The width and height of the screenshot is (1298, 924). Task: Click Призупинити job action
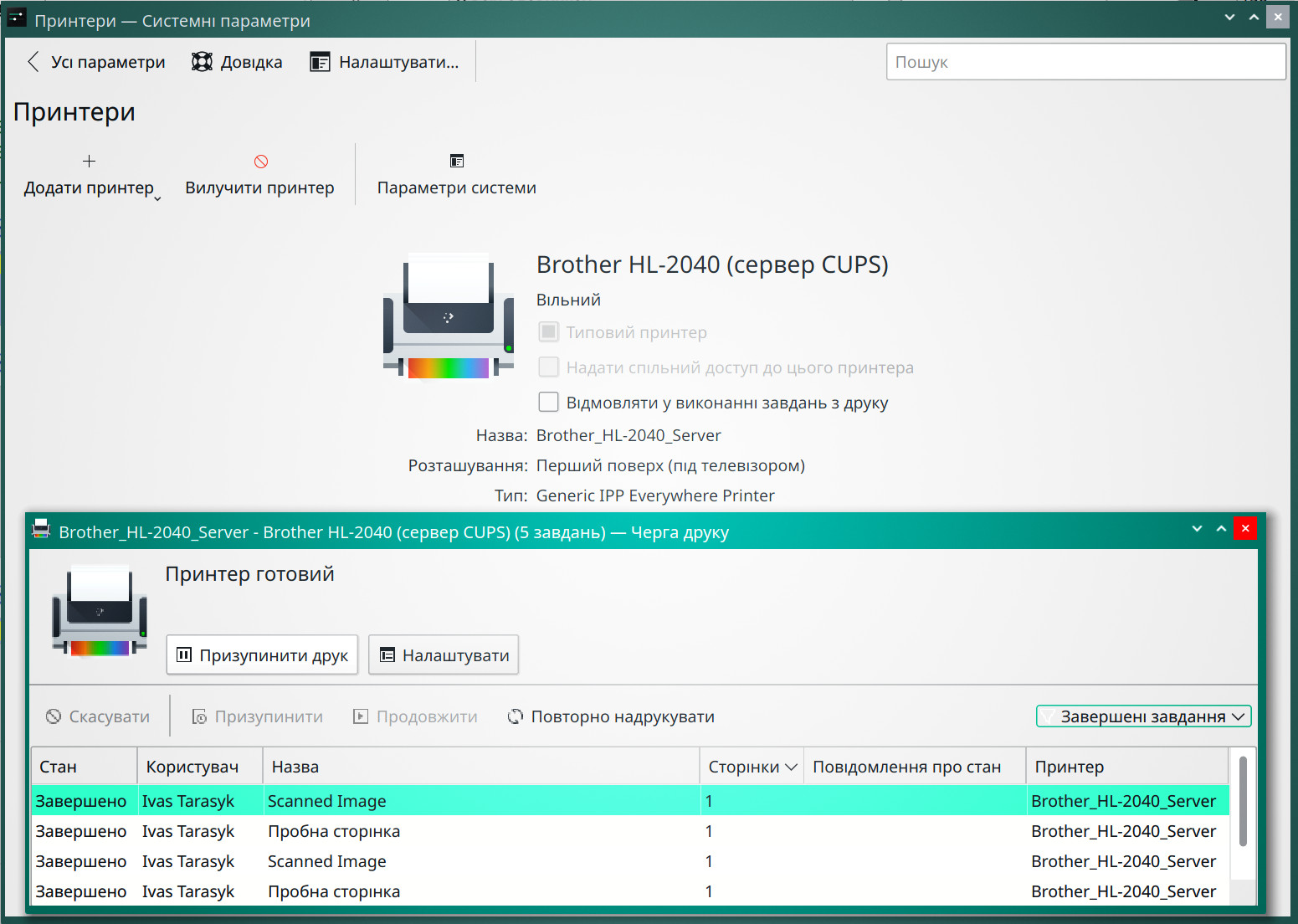coord(257,716)
